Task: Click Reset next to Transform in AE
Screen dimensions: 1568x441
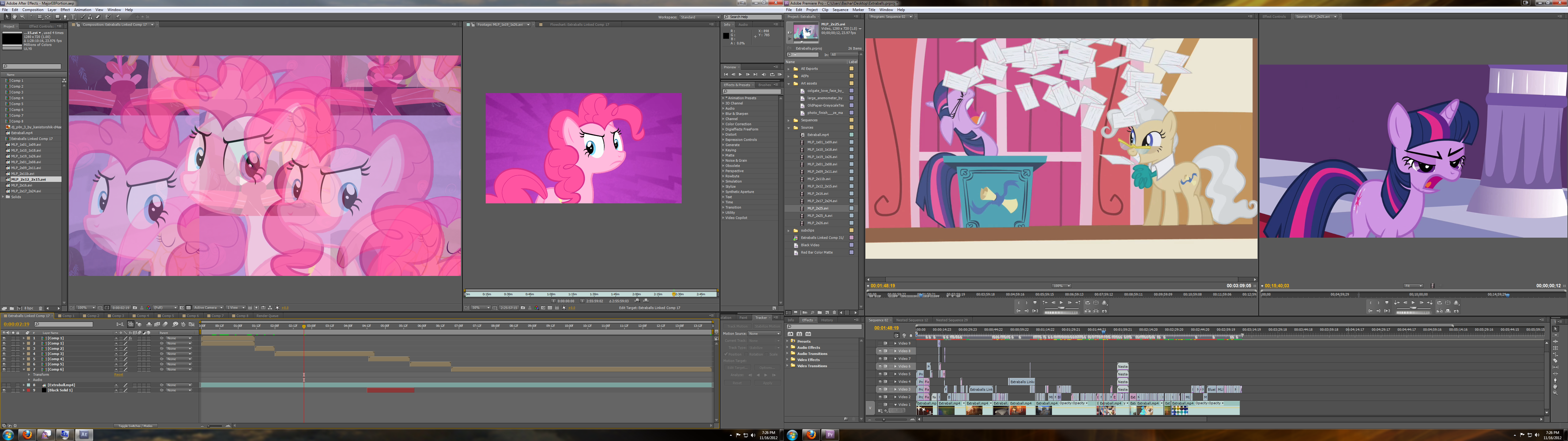Action: pos(119,375)
